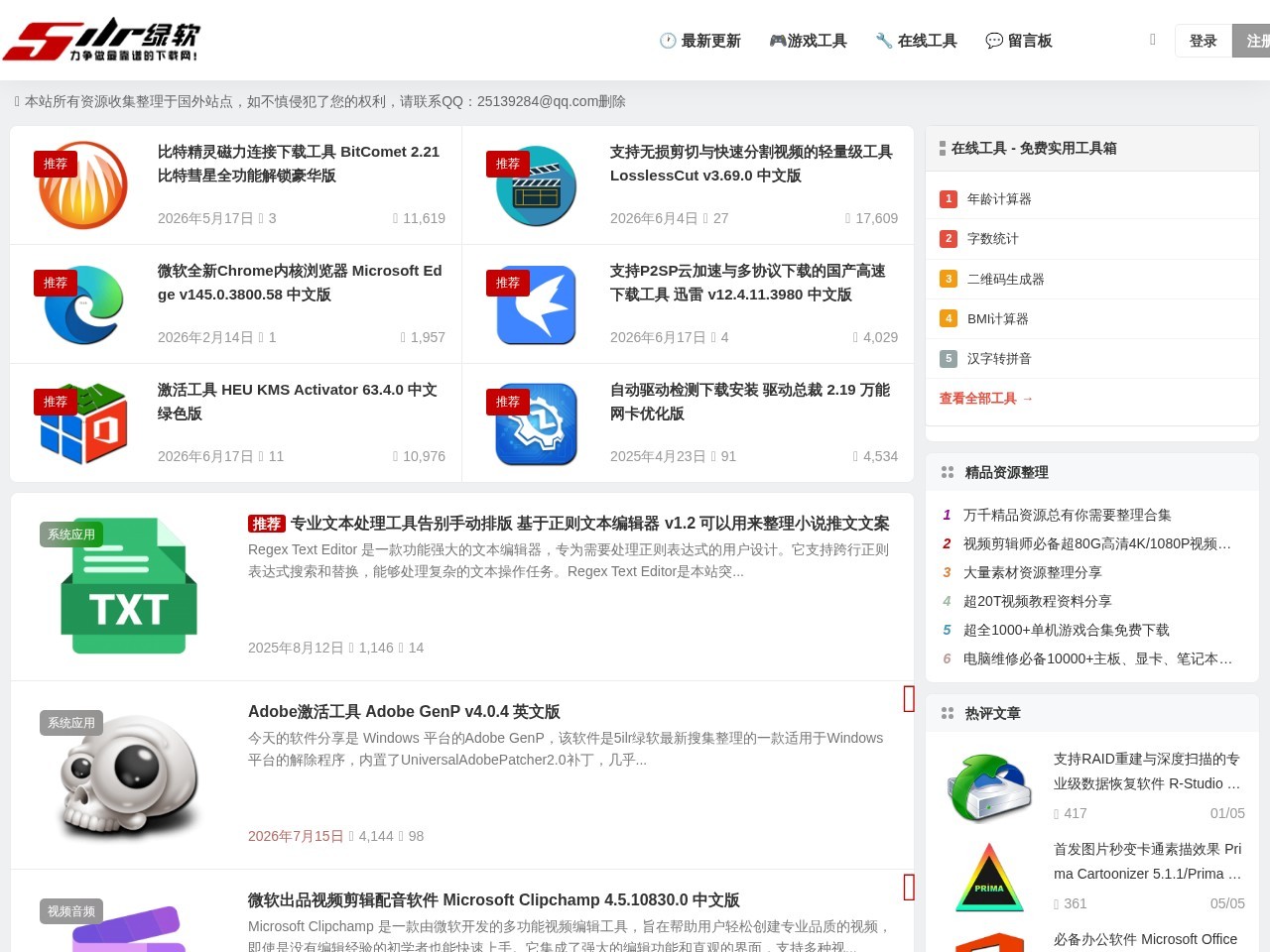1270x952 pixels.
Task: Open the HEU KMS Activator icon
Action: [x=83, y=423]
